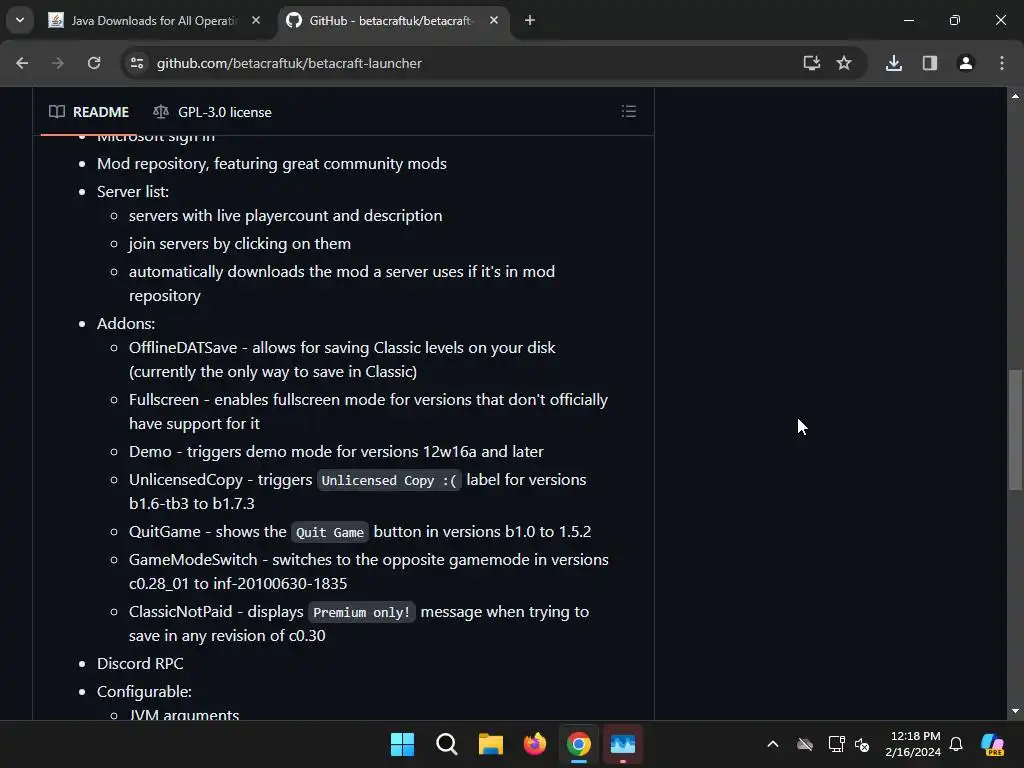Open the Chrome three-dot menu
The height and width of the screenshot is (768, 1024).
click(1002, 63)
